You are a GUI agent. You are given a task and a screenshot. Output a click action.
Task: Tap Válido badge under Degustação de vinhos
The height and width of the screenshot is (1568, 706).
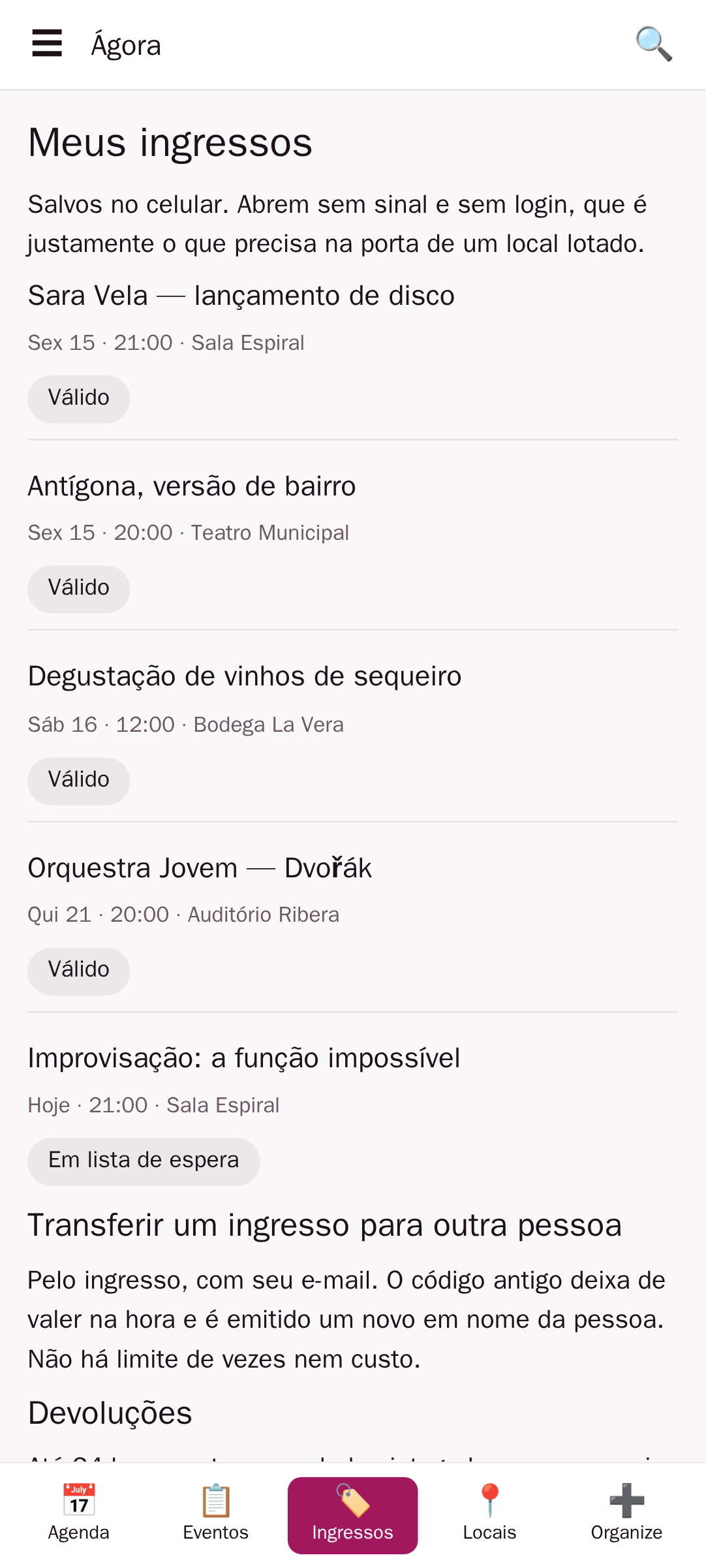pyautogui.click(x=78, y=781)
